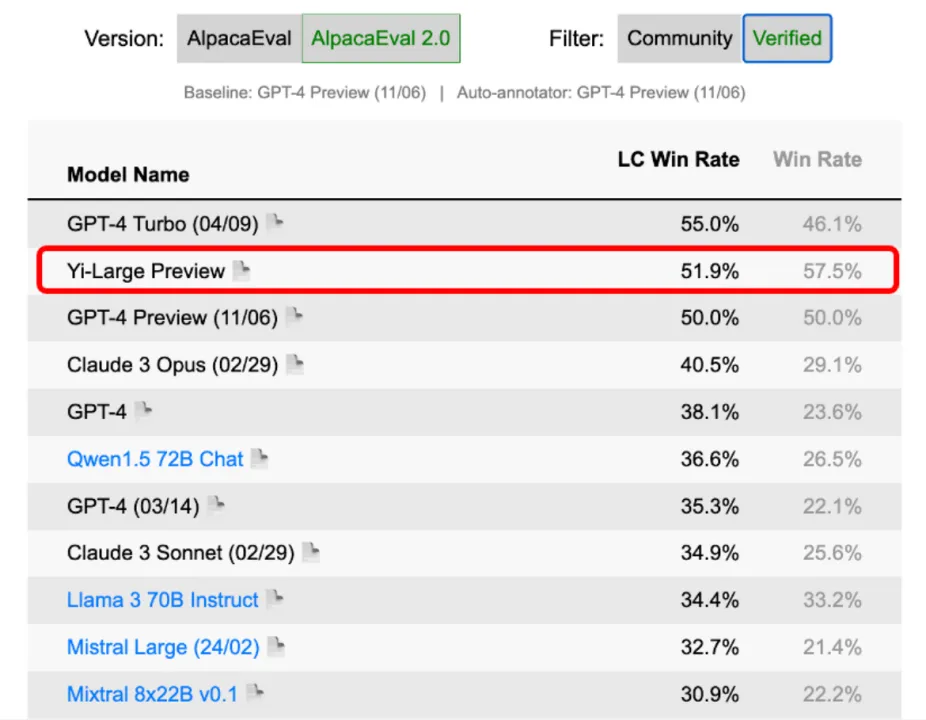
Task: Open the Llama 3 70B Instruct link
Action: point(162,600)
